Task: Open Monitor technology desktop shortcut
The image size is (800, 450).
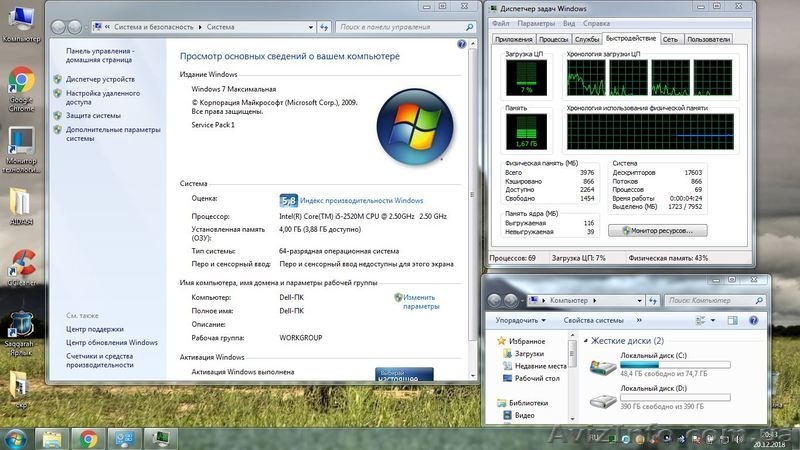Action: click(x=21, y=150)
